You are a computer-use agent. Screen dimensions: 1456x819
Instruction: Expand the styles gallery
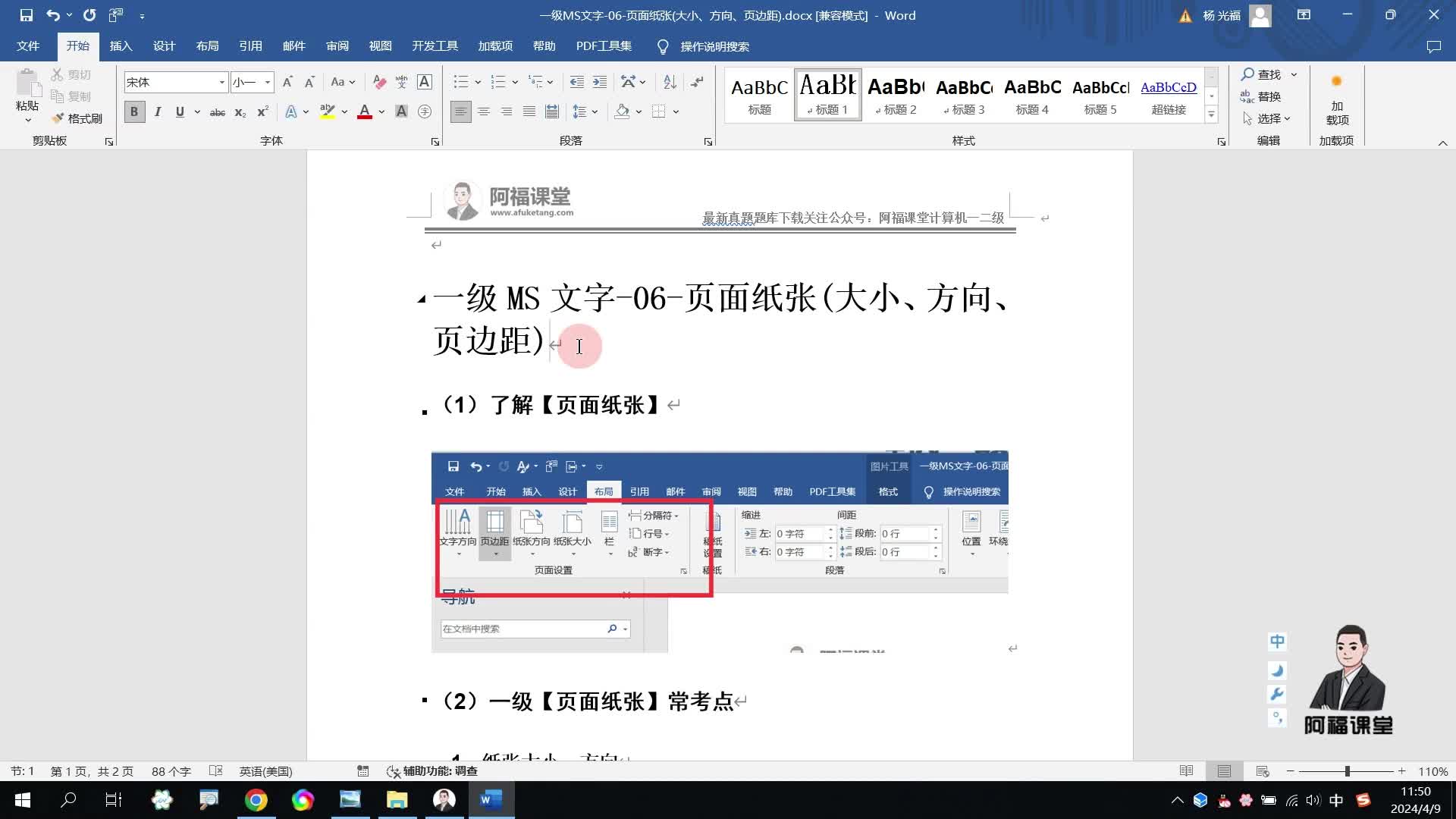tap(1211, 115)
